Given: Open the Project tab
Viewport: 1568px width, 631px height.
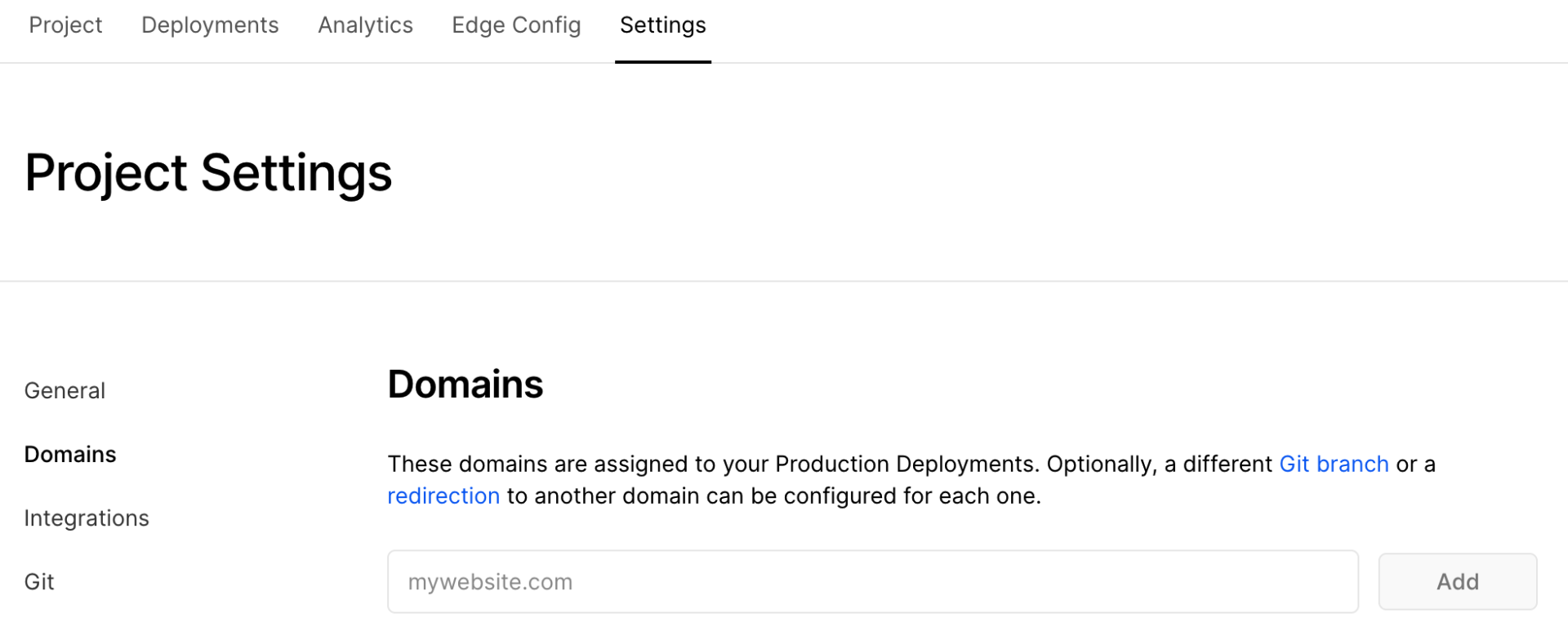Looking at the screenshot, I should [x=65, y=25].
